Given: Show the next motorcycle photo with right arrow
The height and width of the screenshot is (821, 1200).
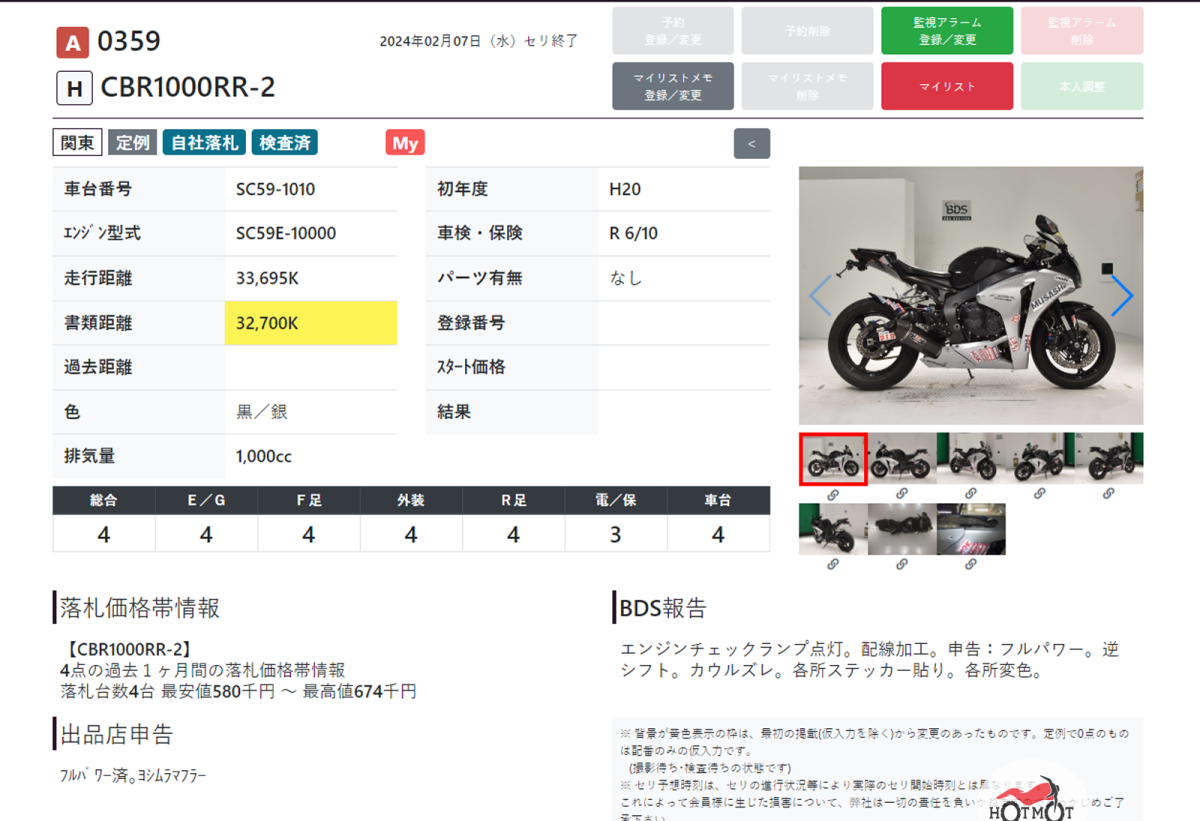Looking at the screenshot, I should [1122, 295].
